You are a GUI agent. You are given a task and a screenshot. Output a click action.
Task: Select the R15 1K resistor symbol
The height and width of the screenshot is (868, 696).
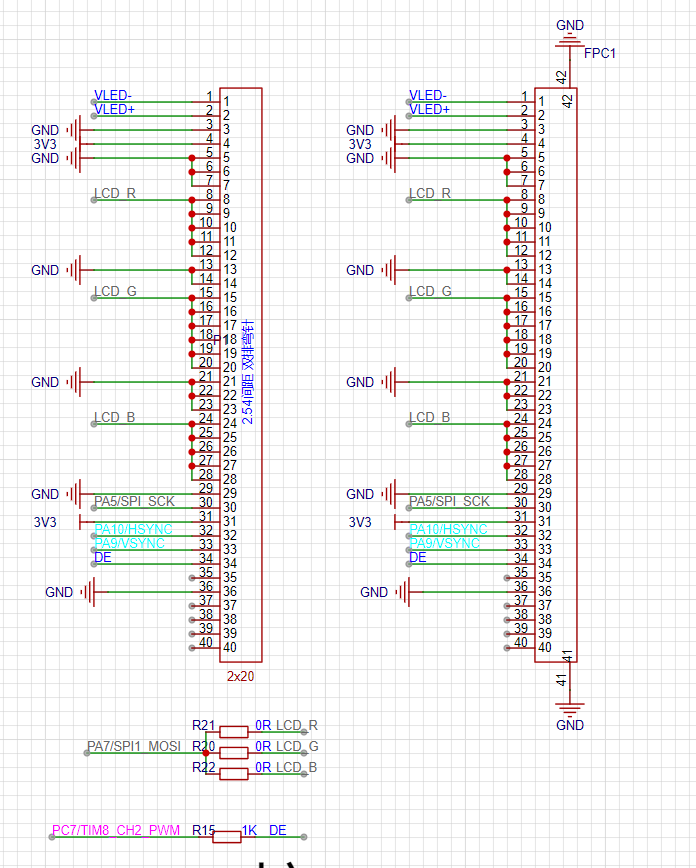[x=228, y=836]
